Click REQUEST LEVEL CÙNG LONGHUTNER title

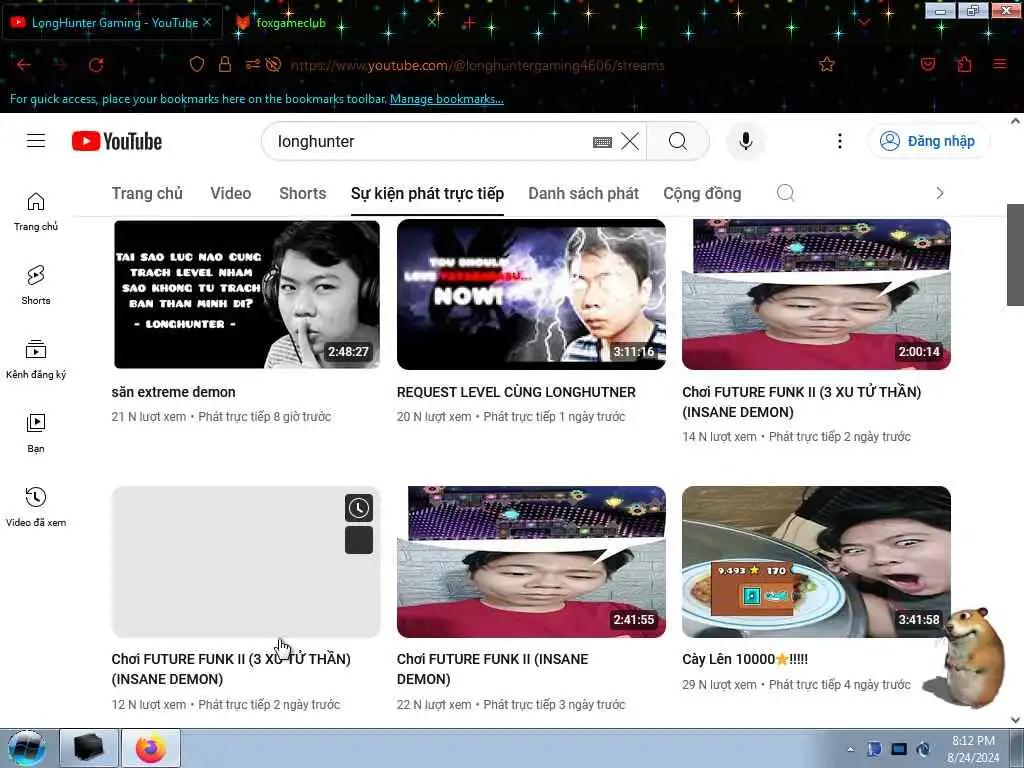(x=516, y=392)
